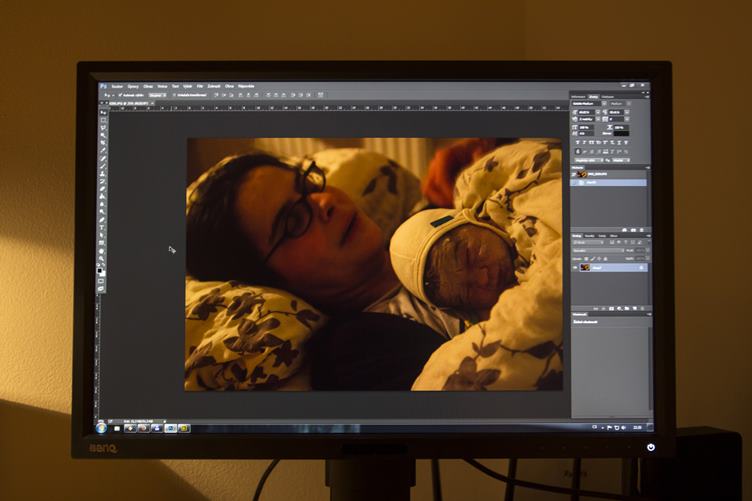Toggle the Automat. výběr checkbox
The image size is (752, 501).
point(120,95)
